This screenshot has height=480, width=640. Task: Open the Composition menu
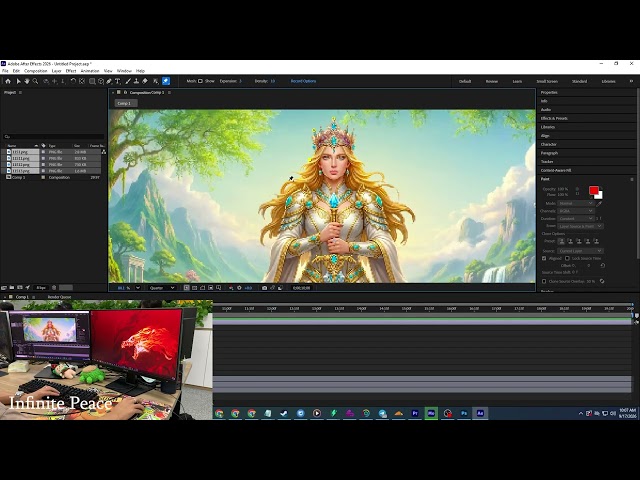point(36,71)
